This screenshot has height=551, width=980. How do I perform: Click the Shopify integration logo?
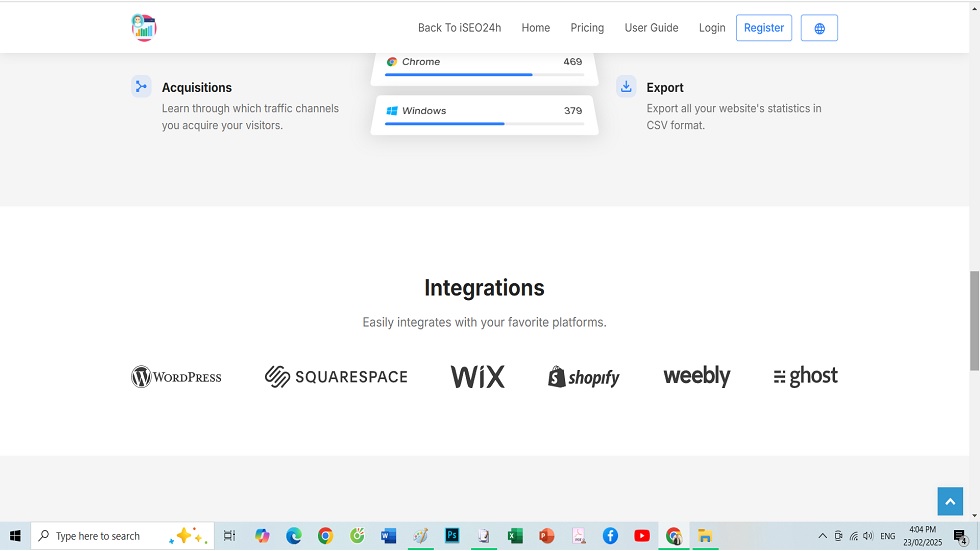584,377
